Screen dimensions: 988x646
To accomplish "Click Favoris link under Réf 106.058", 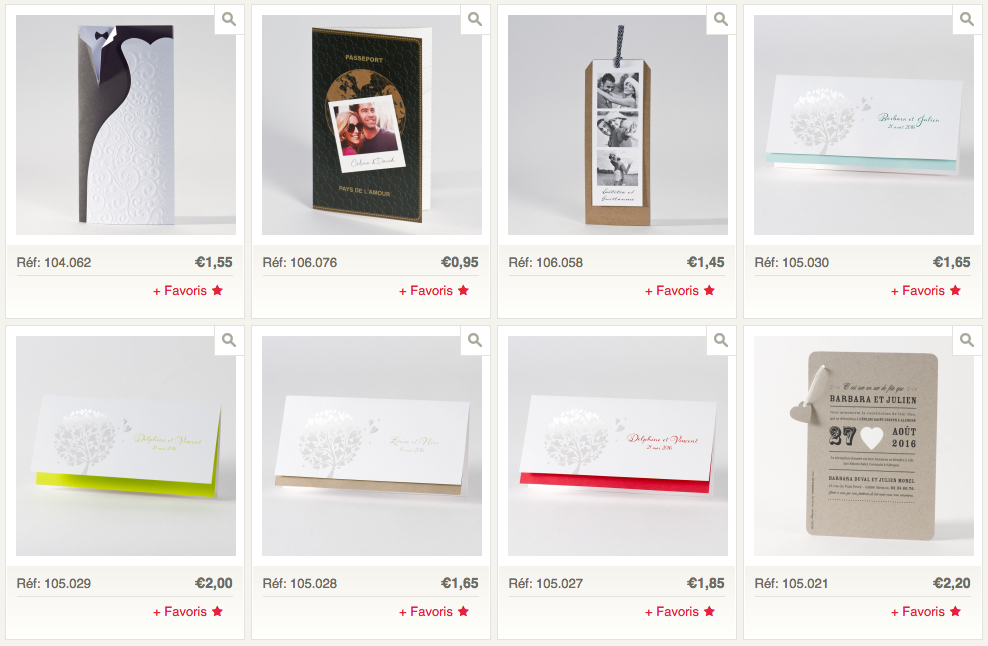I will point(680,291).
